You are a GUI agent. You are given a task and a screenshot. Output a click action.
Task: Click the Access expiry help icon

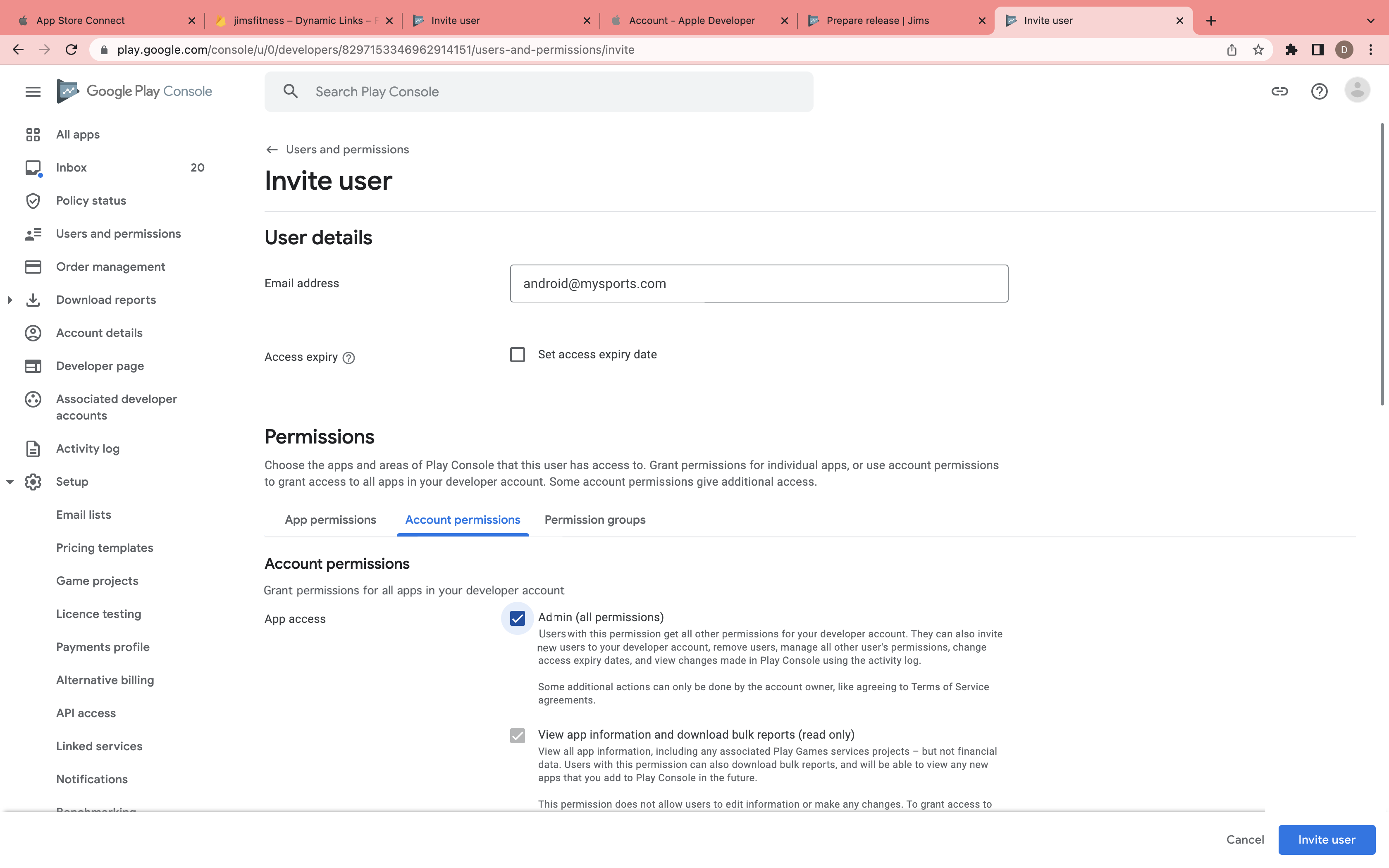click(348, 358)
